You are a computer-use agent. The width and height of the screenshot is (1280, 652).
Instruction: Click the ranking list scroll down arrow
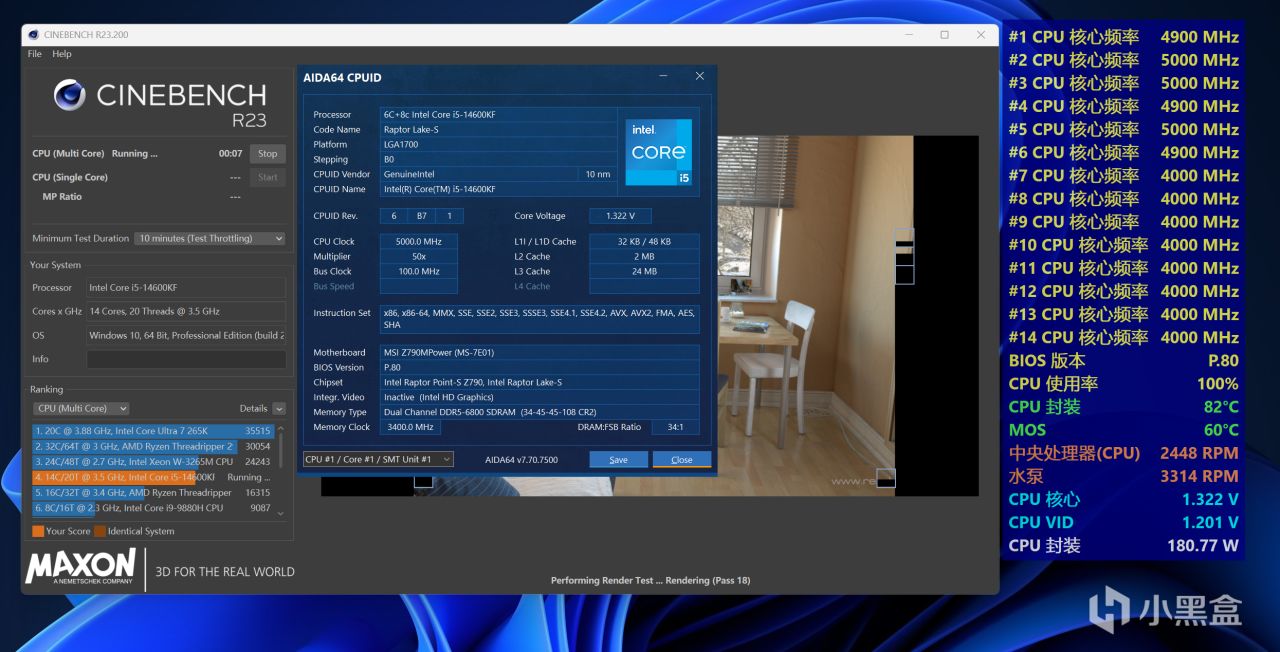pyautogui.click(x=280, y=513)
